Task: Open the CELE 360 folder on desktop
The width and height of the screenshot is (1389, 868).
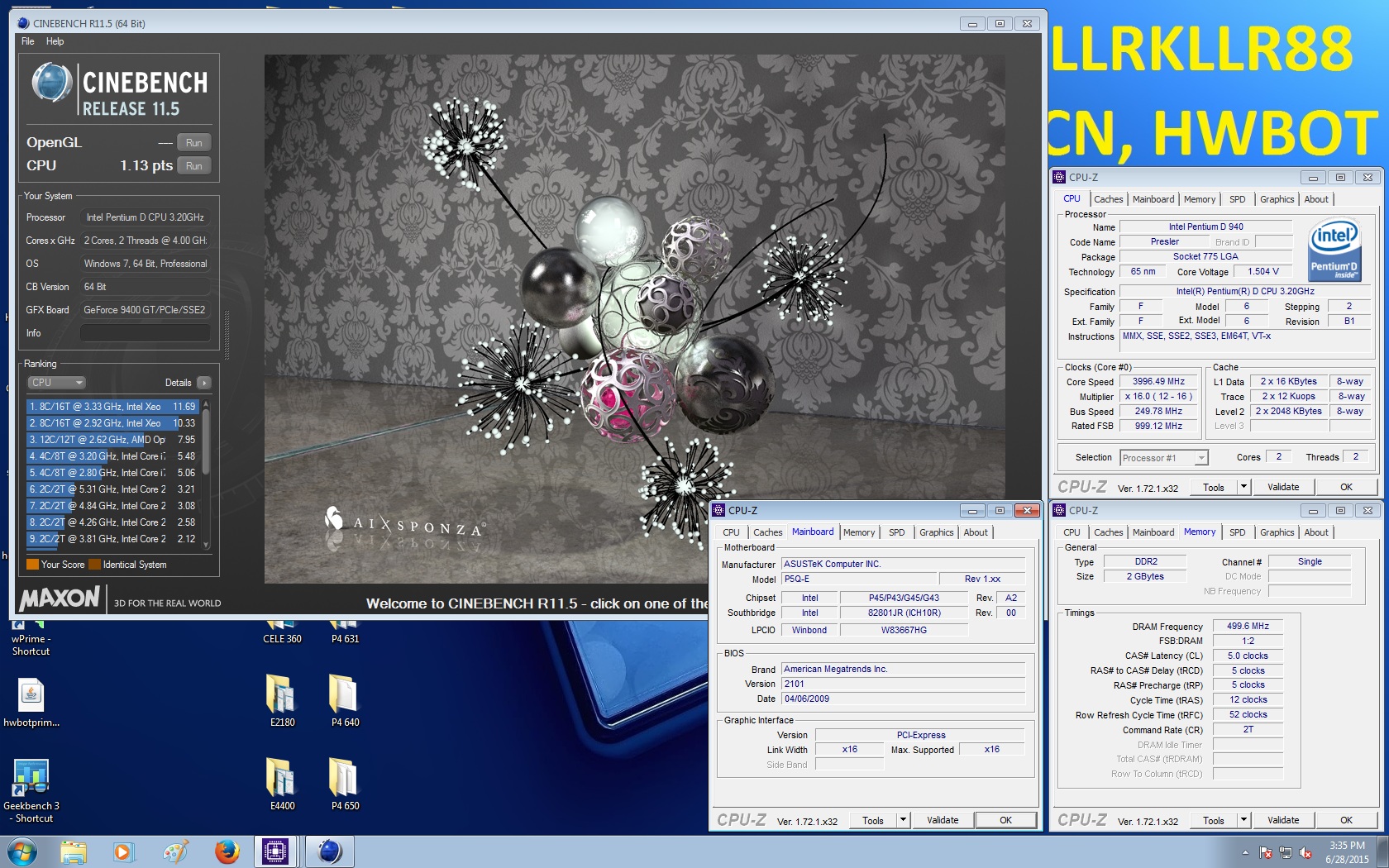Action: 282,632
